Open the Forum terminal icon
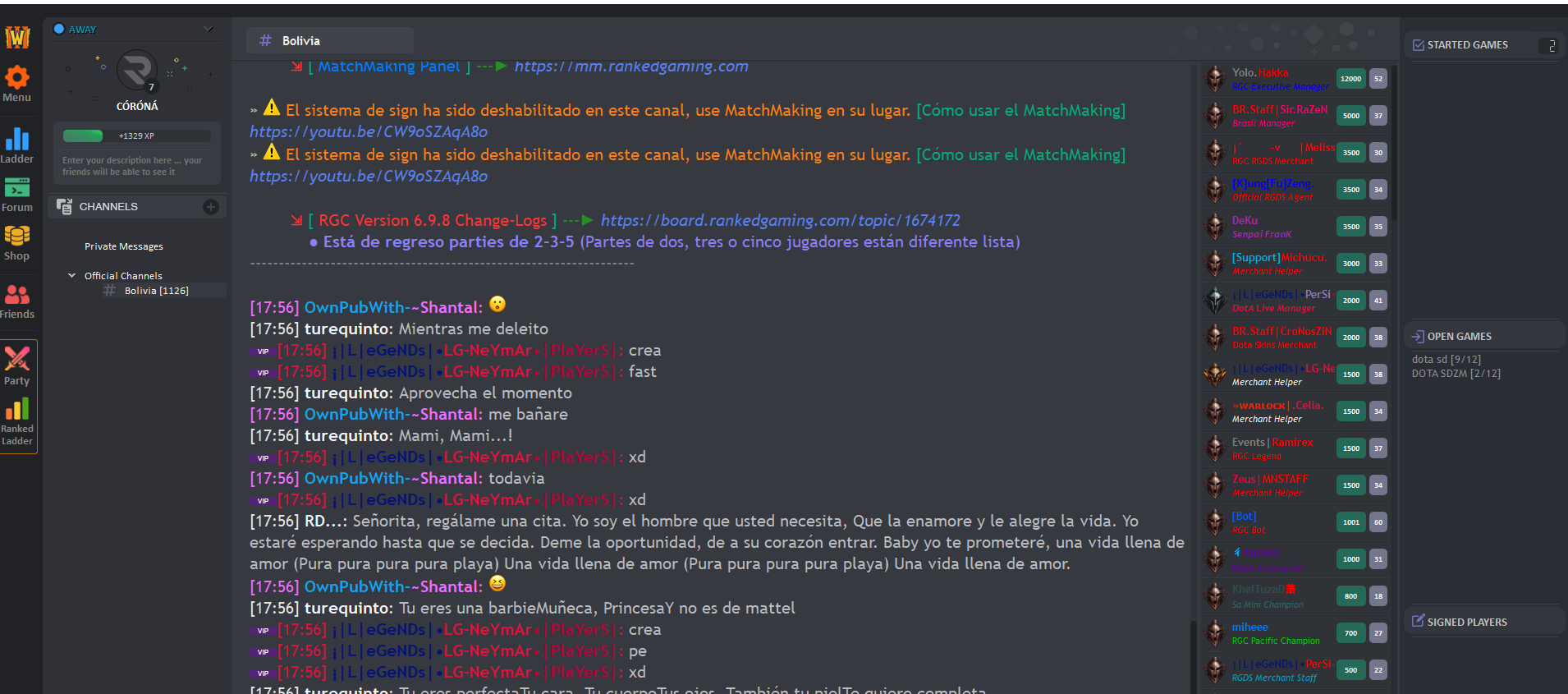The width and height of the screenshot is (1568, 694). (x=17, y=188)
